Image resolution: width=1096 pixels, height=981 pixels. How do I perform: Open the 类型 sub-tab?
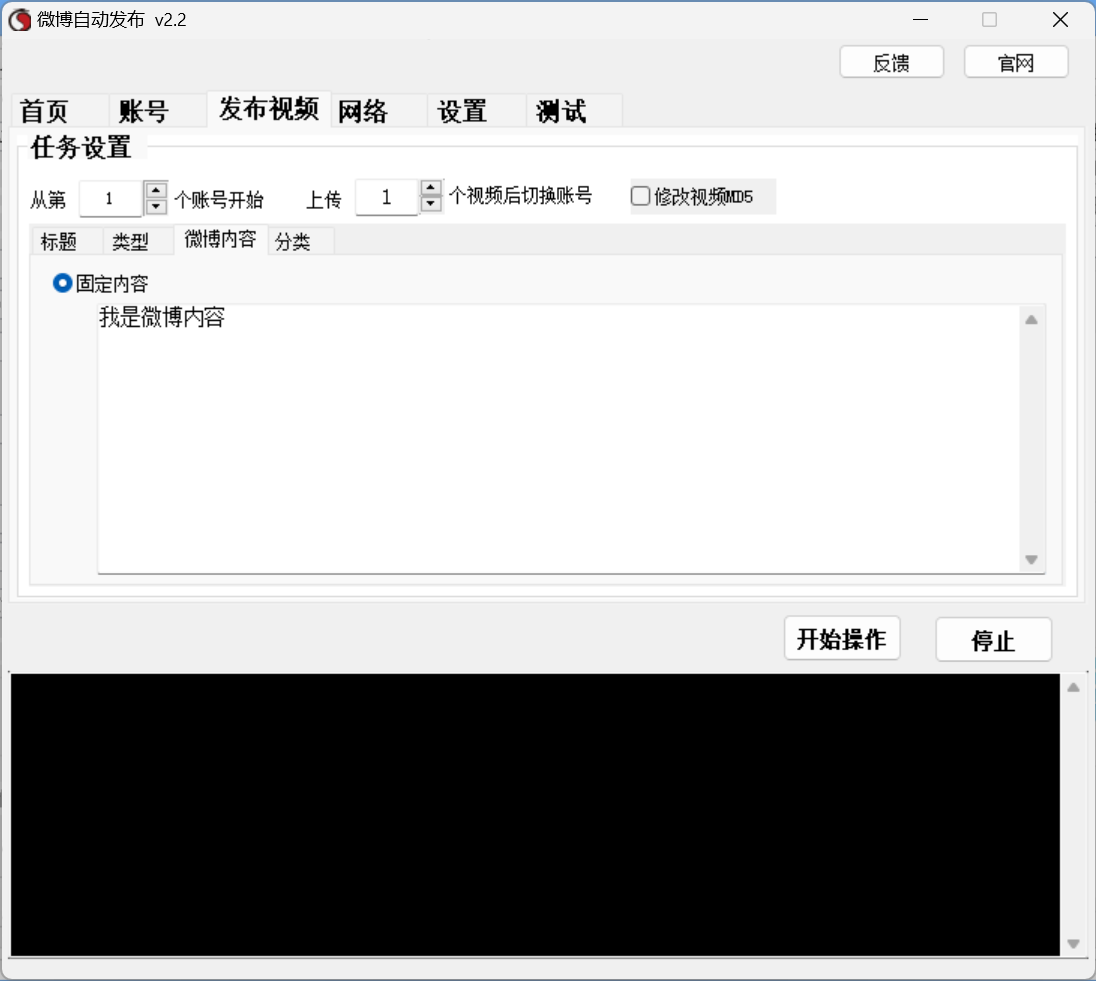point(130,242)
